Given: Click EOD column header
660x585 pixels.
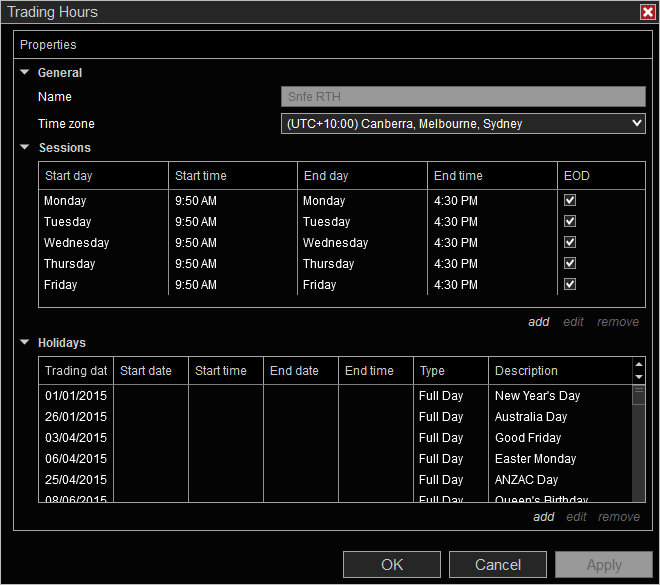Looking at the screenshot, I should 601,176.
